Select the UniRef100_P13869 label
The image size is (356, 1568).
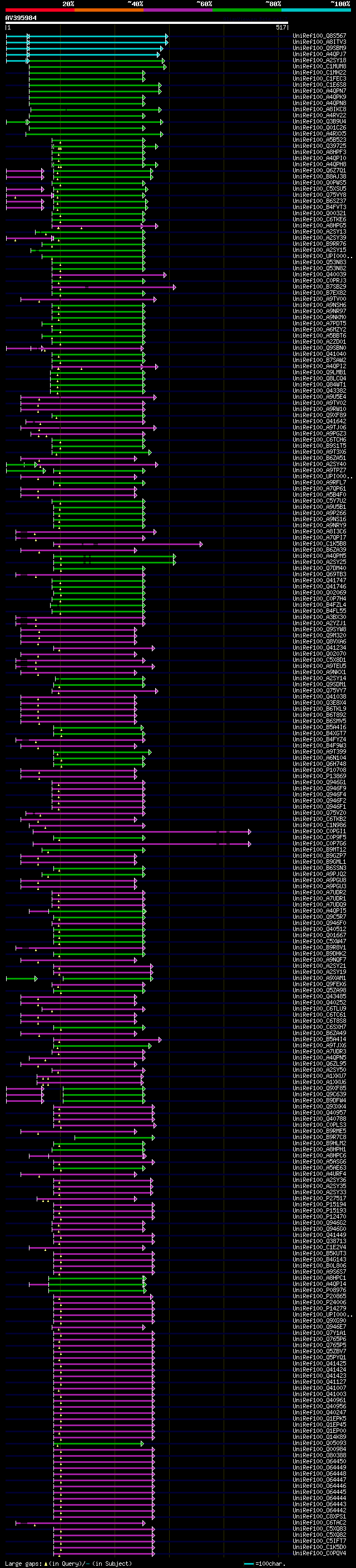pos(319,775)
